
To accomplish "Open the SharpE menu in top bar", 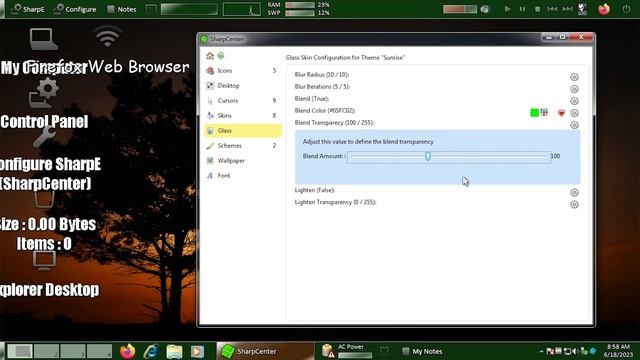I will [28, 9].
